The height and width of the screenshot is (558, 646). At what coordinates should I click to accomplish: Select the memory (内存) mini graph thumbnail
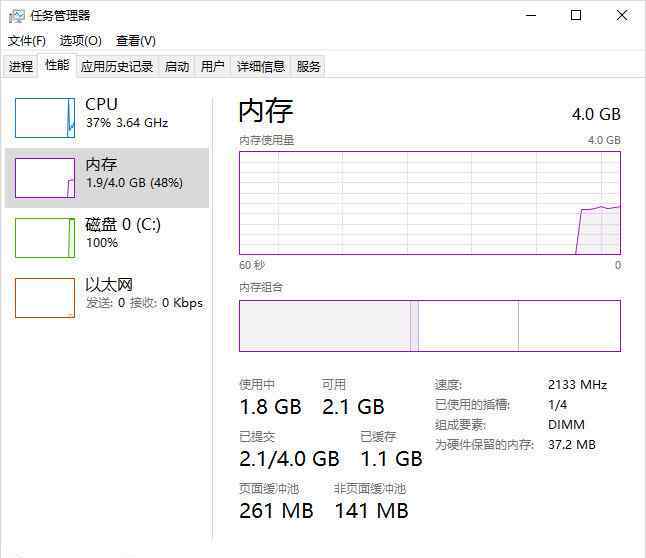click(45, 178)
